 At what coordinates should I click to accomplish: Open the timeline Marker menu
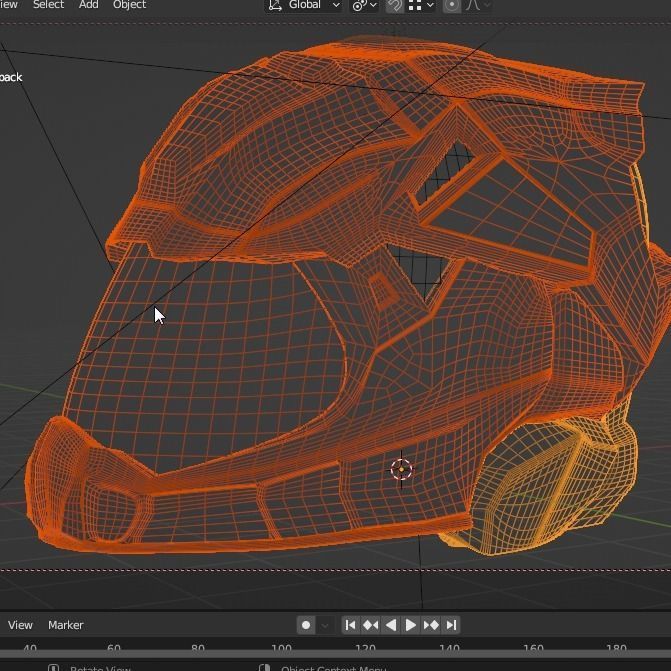coord(65,625)
